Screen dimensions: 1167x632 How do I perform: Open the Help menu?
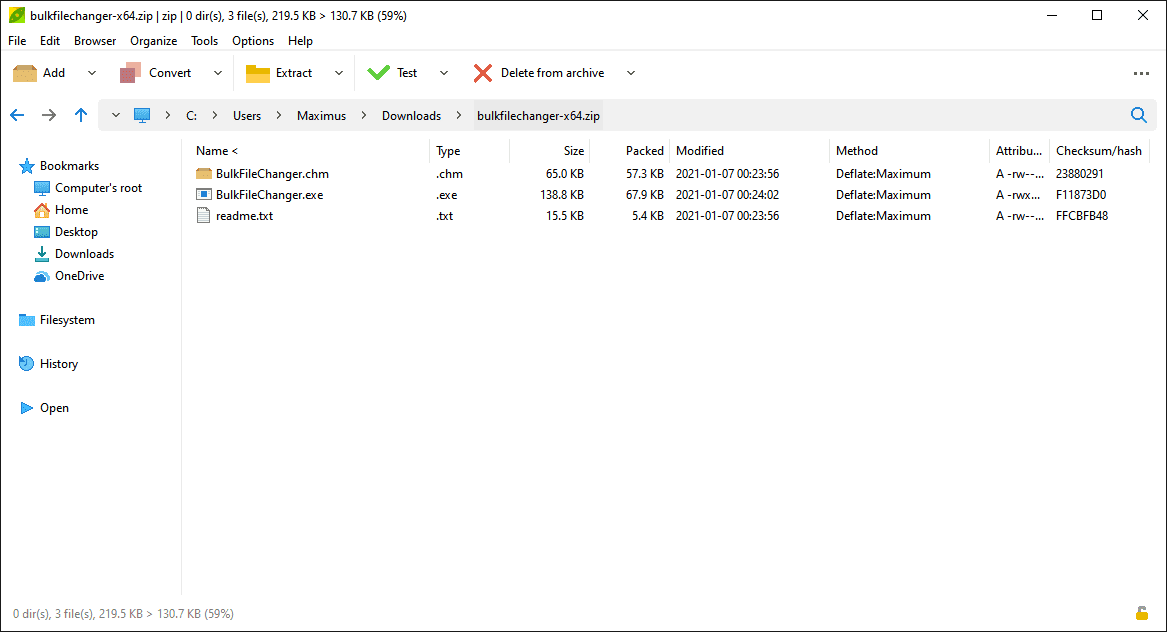[300, 41]
